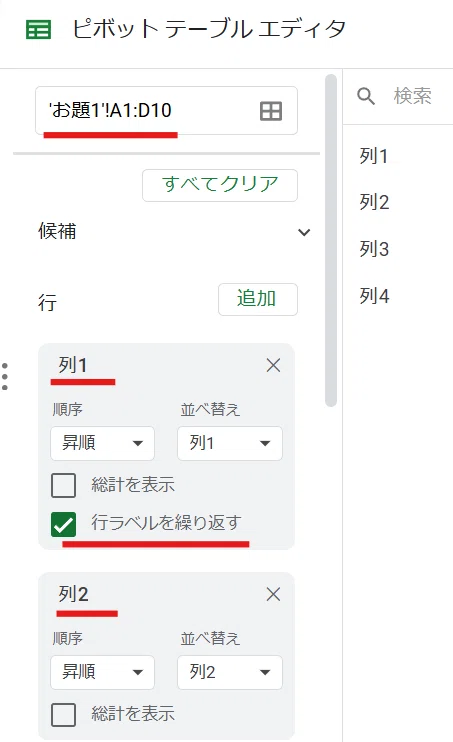Image resolution: width=453 pixels, height=742 pixels.
Task: Click the 列1 card title
Action: [x=73, y=365]
